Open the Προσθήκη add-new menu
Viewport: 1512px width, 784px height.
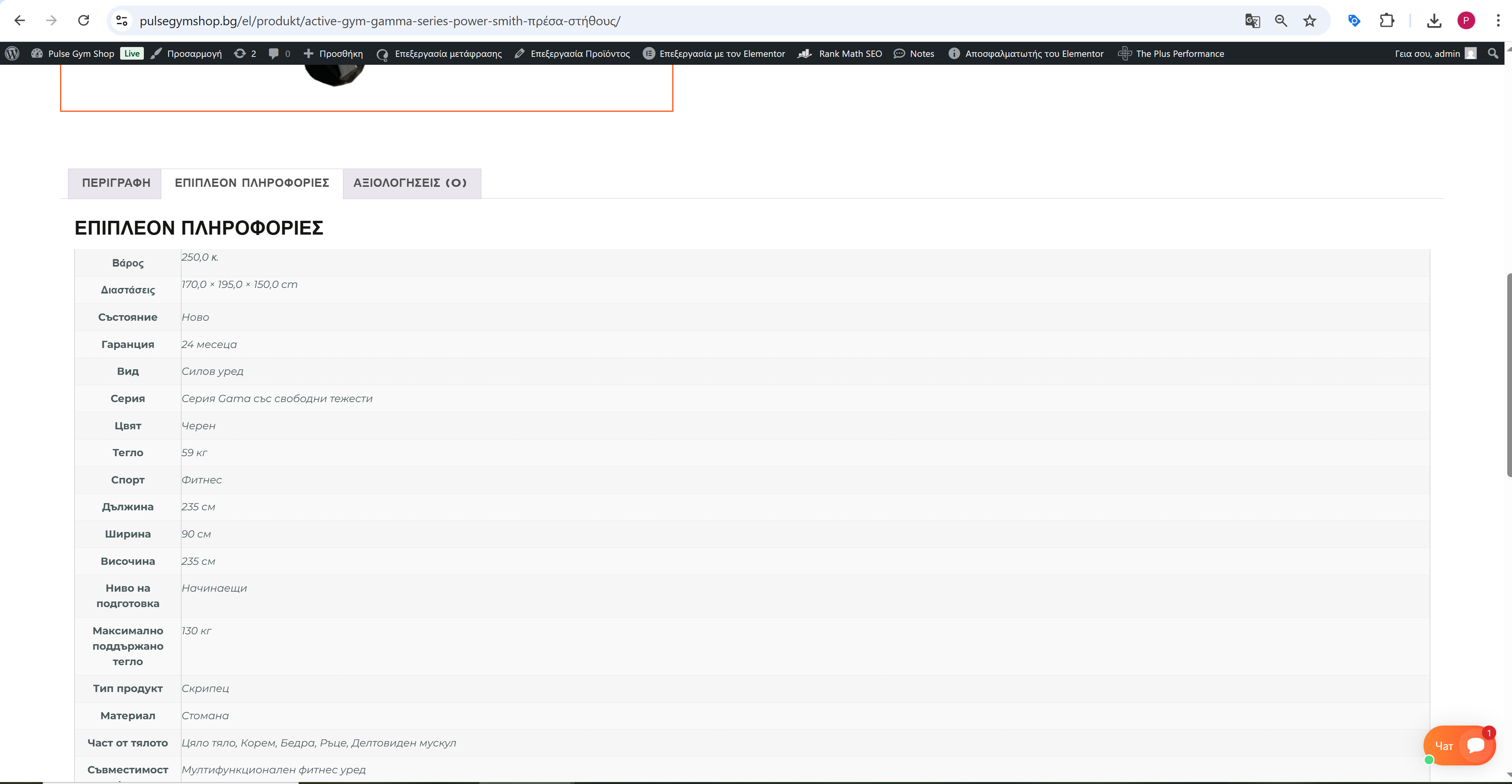(x=334, y=53)
